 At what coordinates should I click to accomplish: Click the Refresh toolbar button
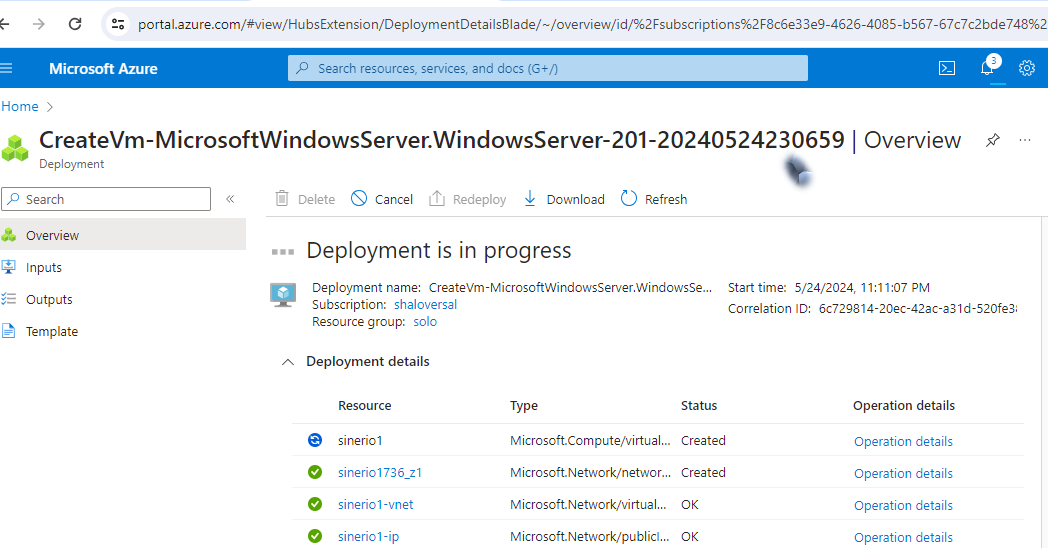[654, 199]
